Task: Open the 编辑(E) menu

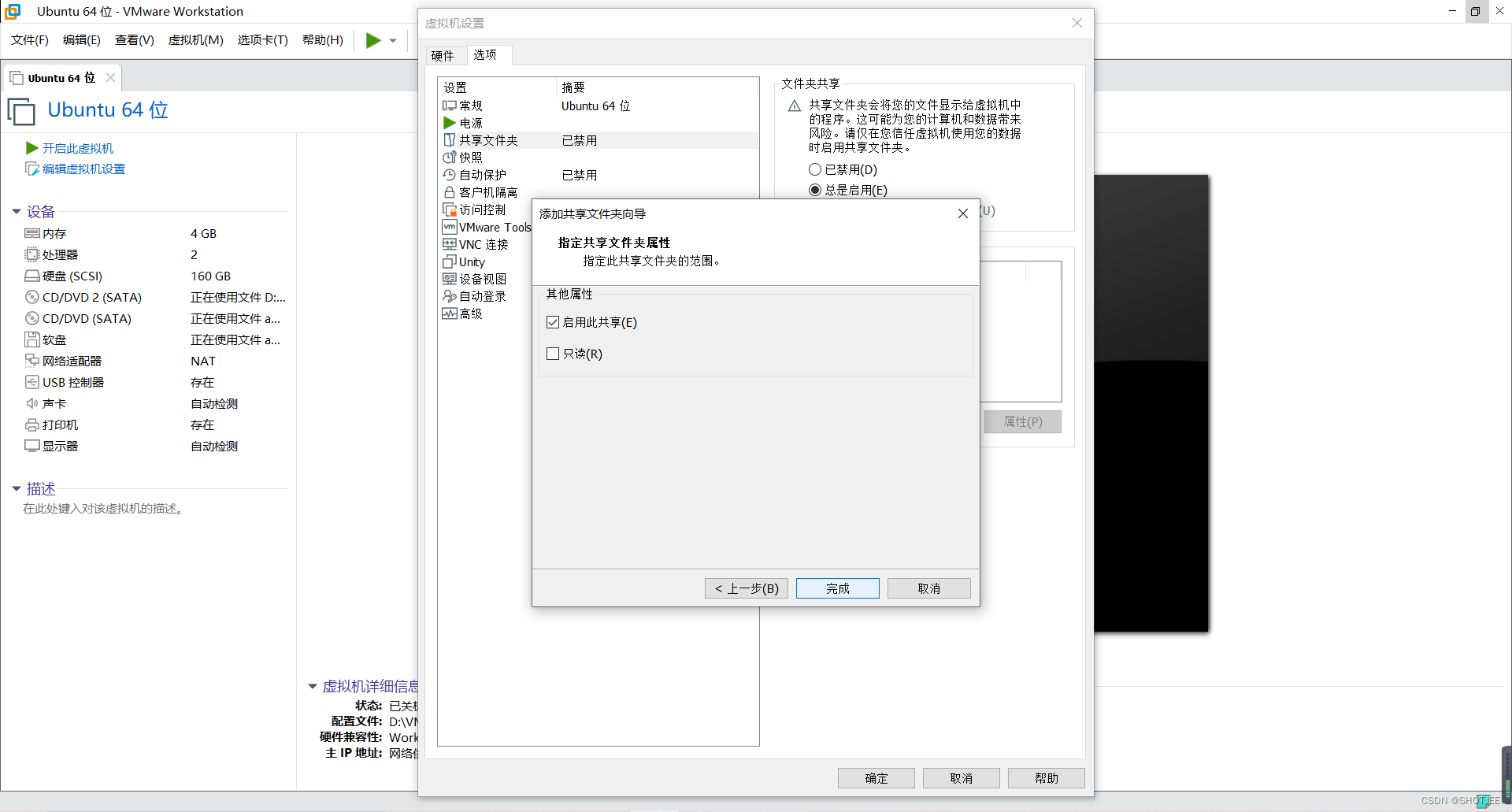Action: (81, 40)
